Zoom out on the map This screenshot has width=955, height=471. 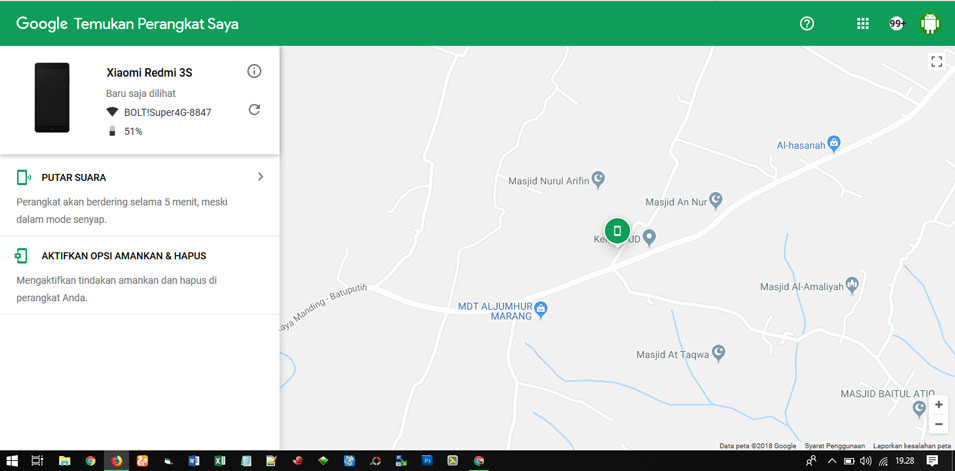[x=939, y=424]
